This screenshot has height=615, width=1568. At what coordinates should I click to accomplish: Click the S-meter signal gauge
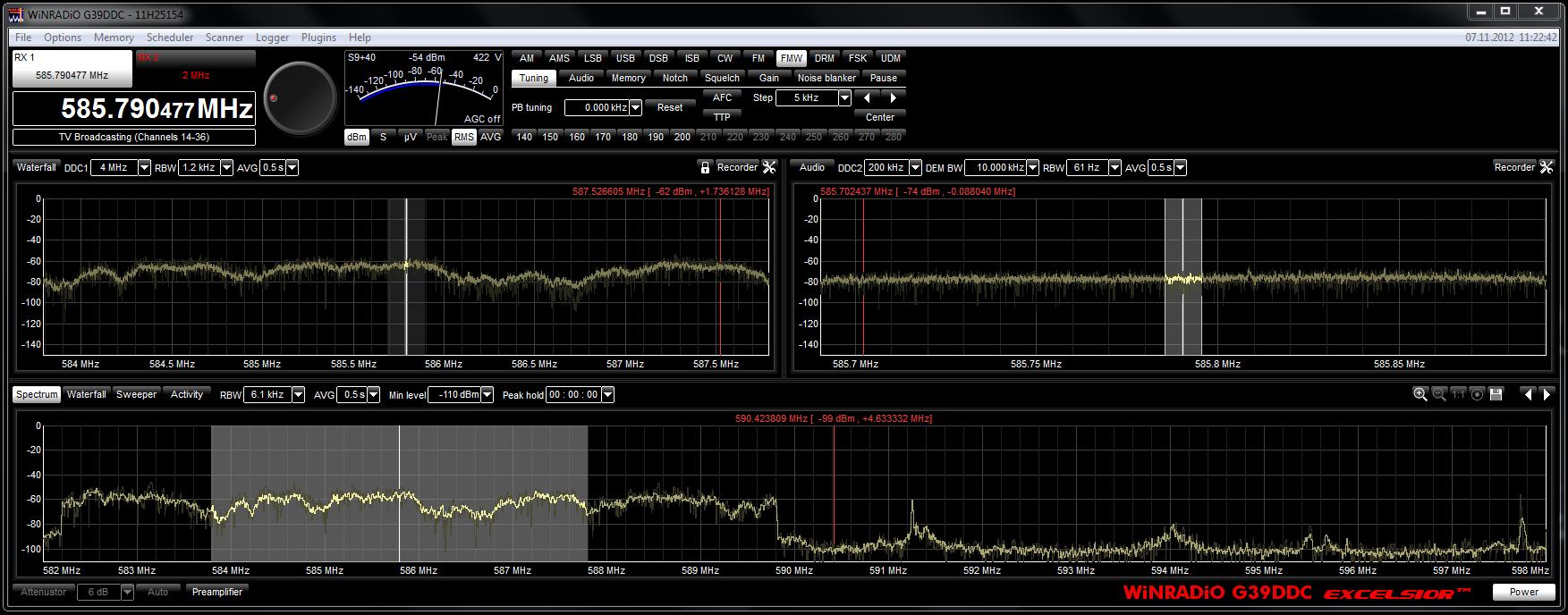point(424,88)
